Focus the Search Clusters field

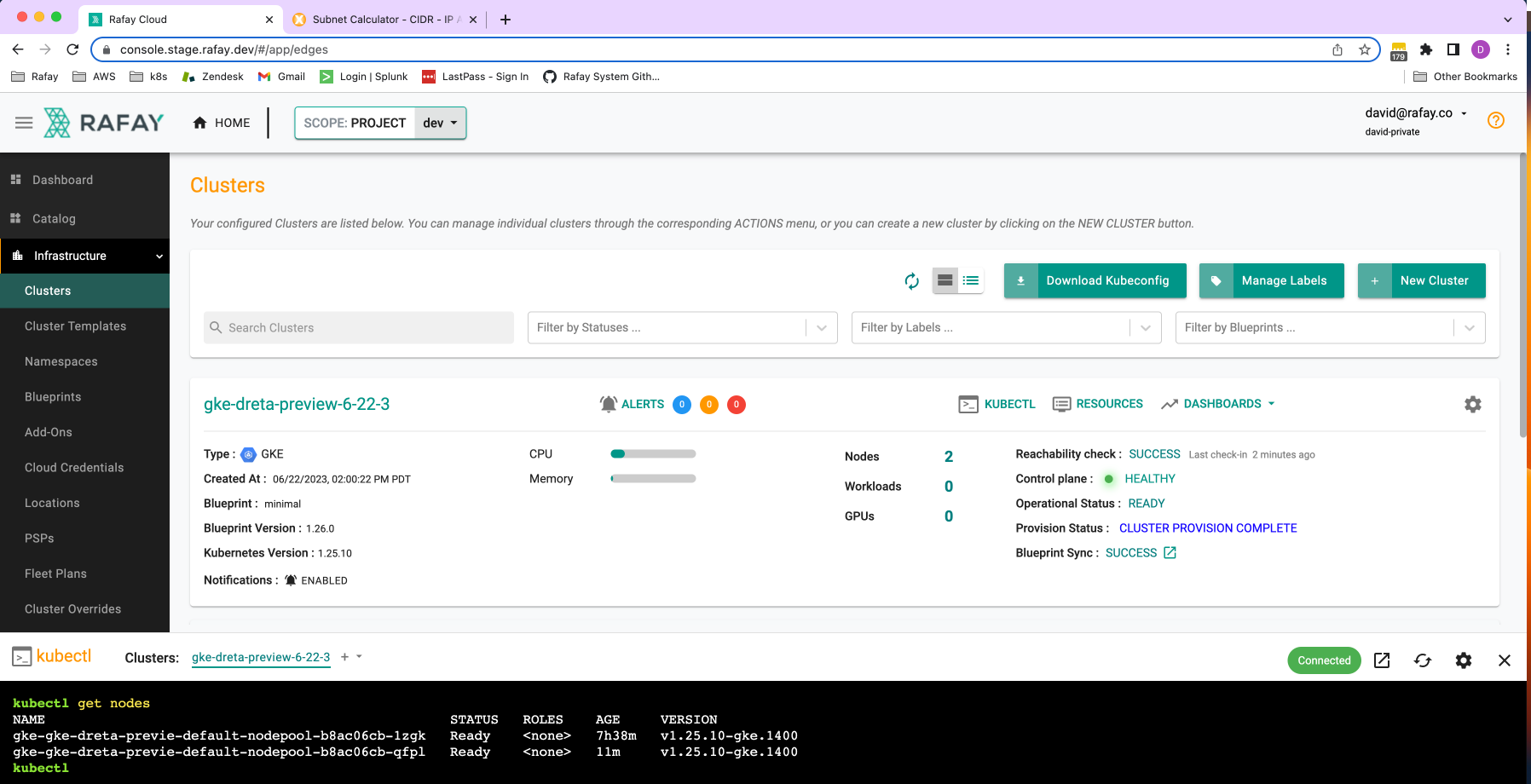pos(359,328)
